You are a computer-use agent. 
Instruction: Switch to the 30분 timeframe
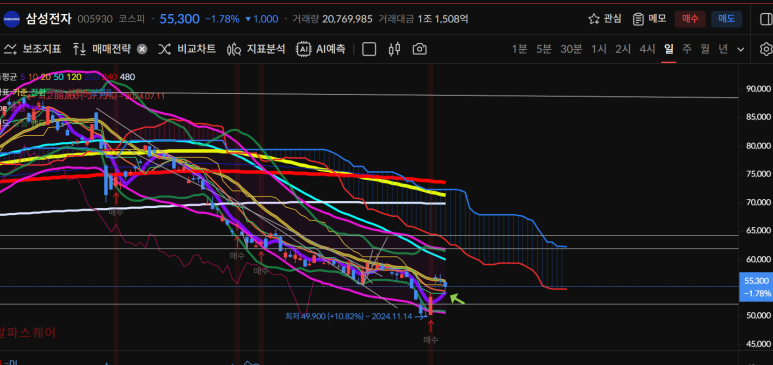(x=571, y=49)
